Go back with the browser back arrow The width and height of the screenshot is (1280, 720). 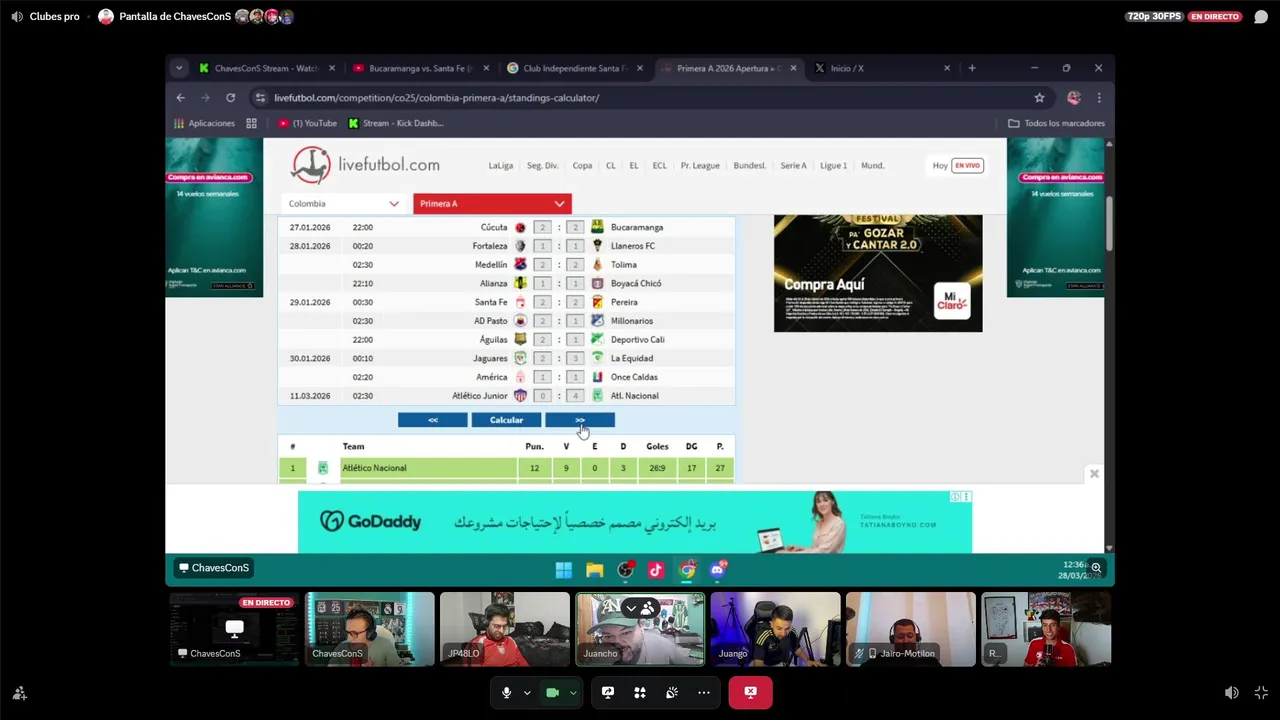coord(180,98)
